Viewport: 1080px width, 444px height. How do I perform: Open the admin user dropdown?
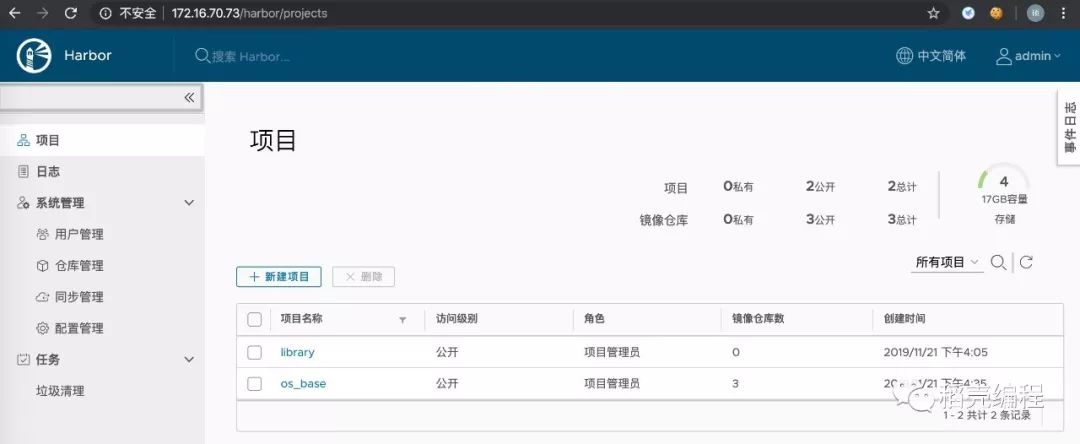click(x=1028, y=56)
